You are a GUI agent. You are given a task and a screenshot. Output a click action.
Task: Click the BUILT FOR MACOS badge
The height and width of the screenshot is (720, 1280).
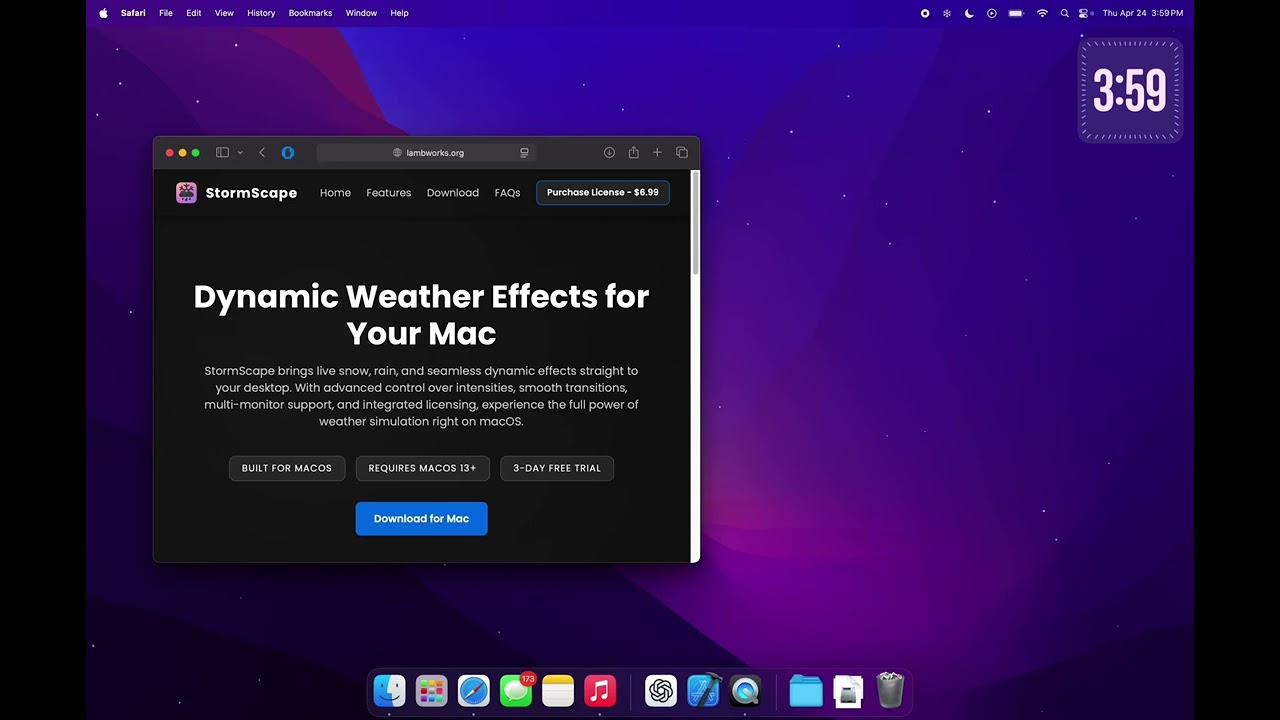point(287,468)
